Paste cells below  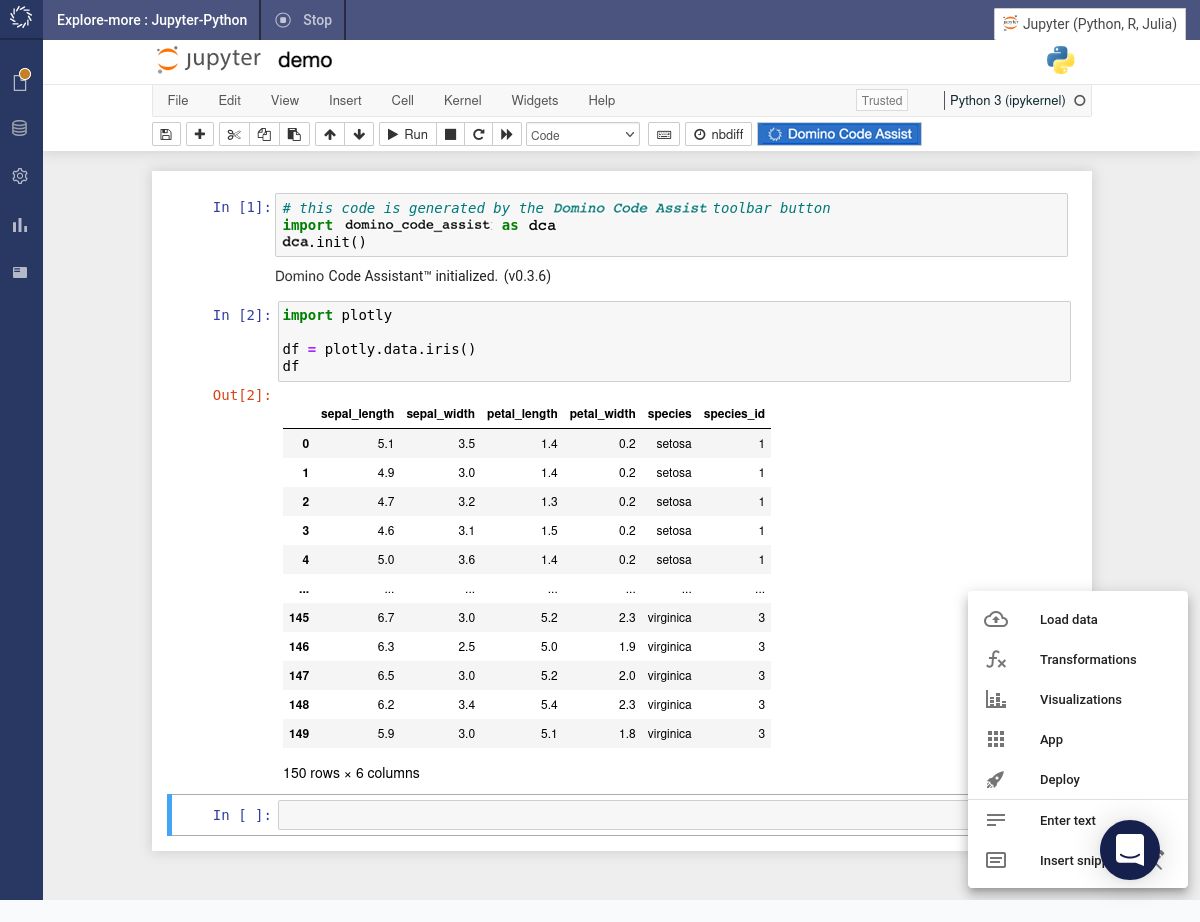click(293, 134)
